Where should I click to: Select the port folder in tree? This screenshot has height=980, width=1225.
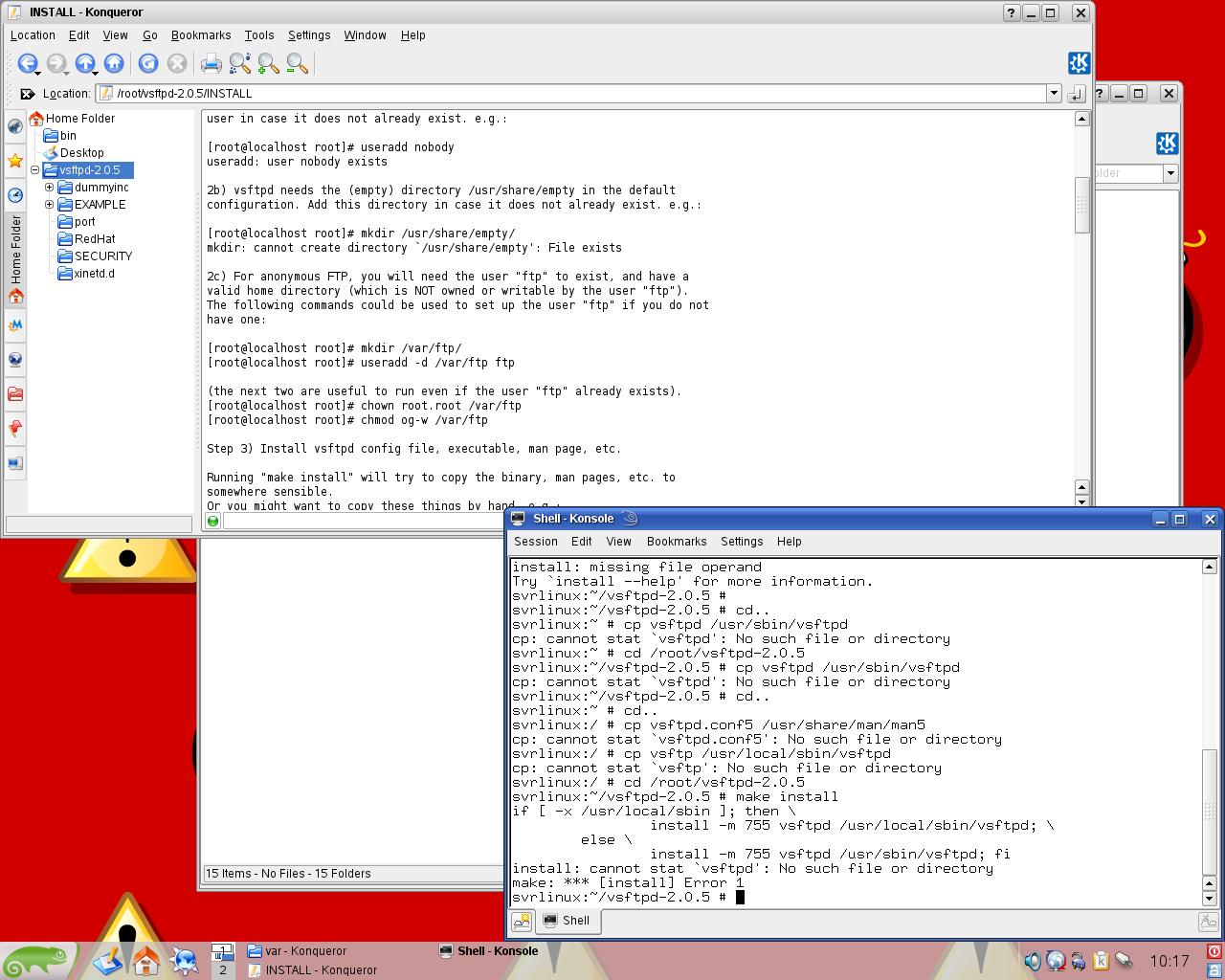coord(78,222)
